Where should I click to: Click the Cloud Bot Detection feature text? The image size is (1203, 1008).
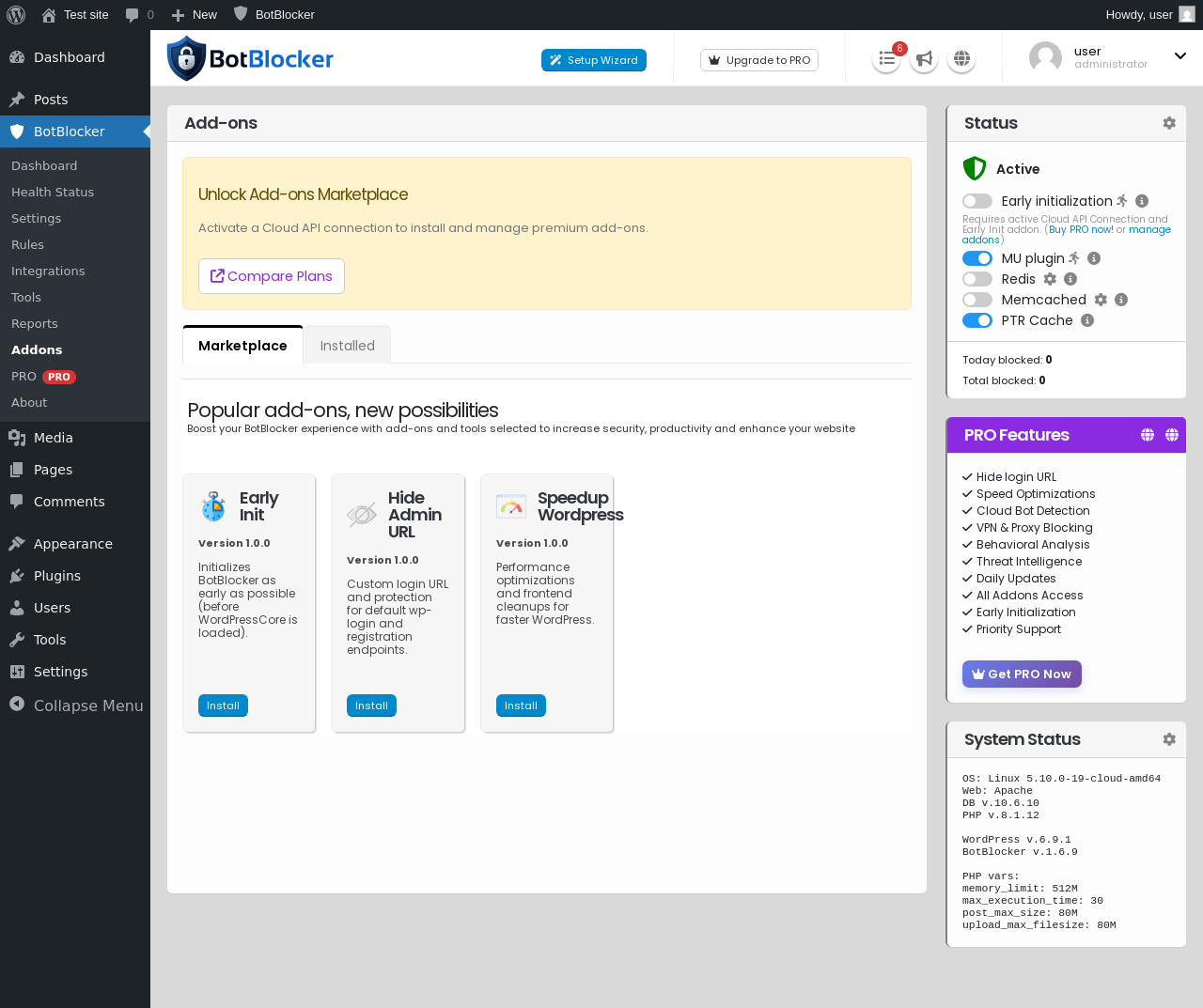1033,511
